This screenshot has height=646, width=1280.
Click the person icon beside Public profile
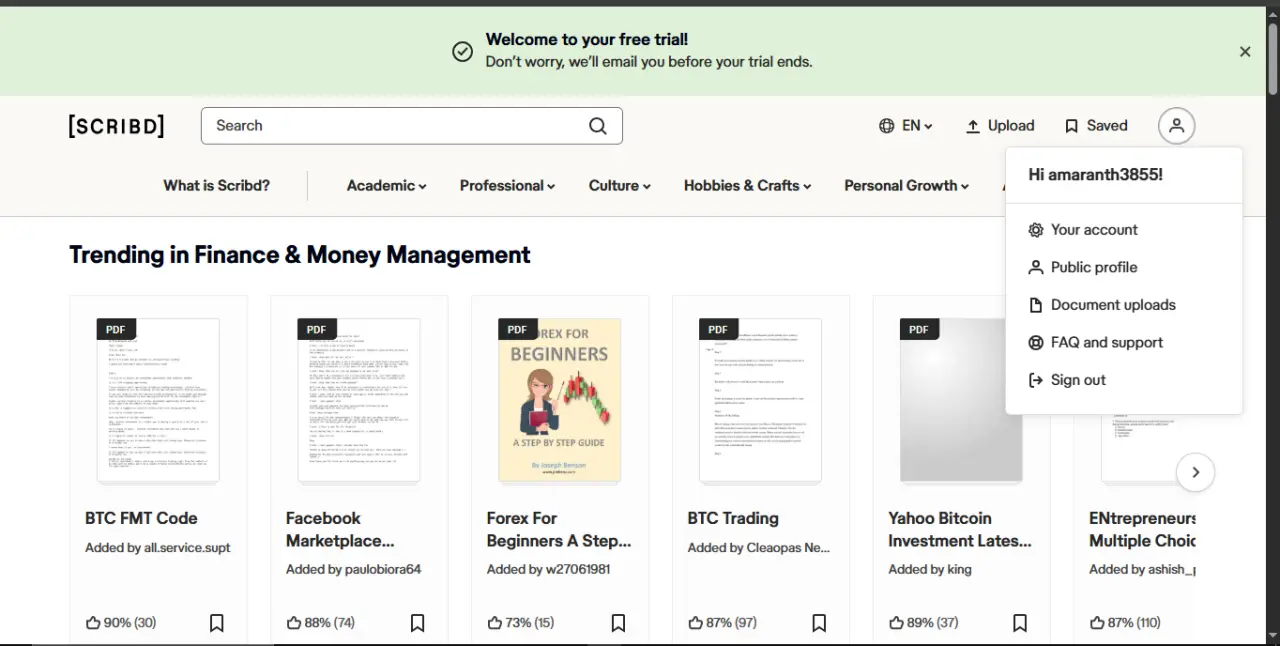[1036, 267]
